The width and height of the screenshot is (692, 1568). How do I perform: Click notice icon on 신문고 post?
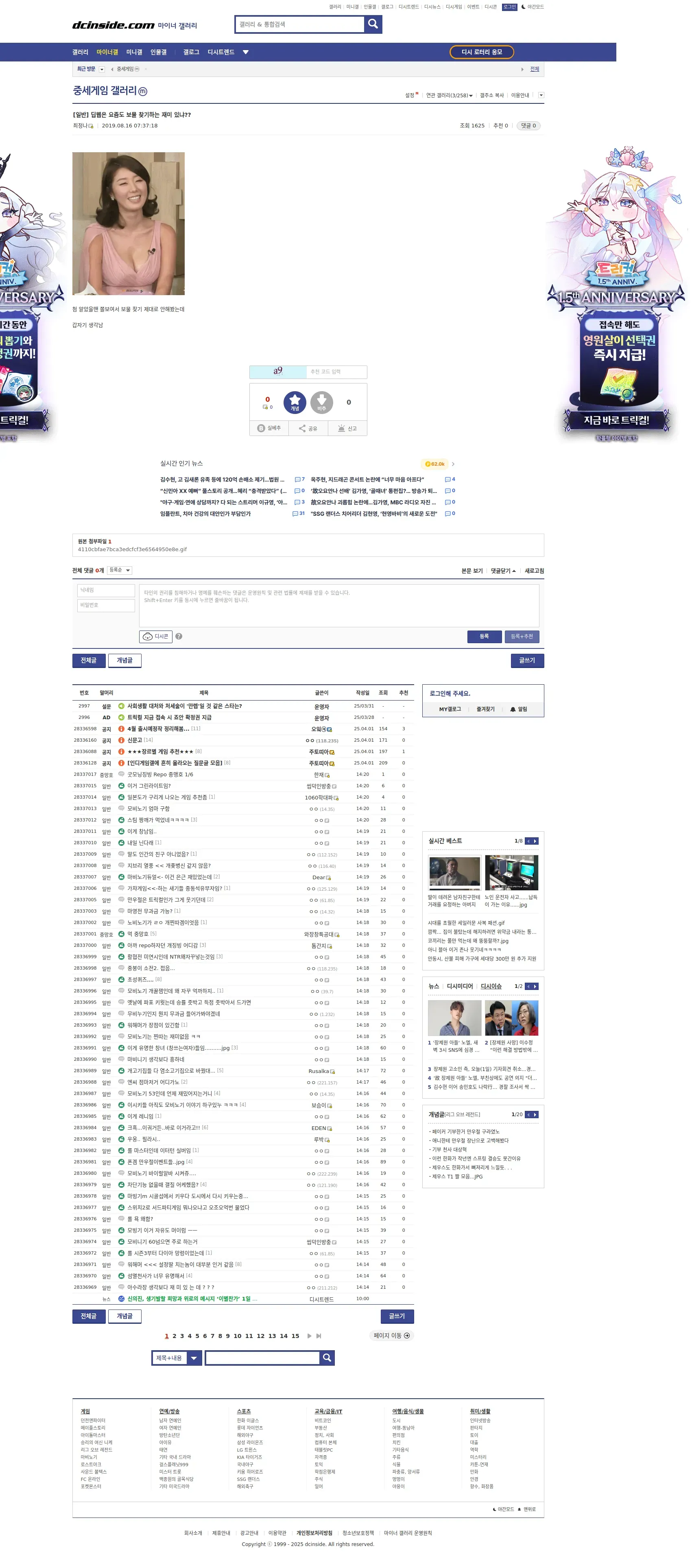[121, 740]
